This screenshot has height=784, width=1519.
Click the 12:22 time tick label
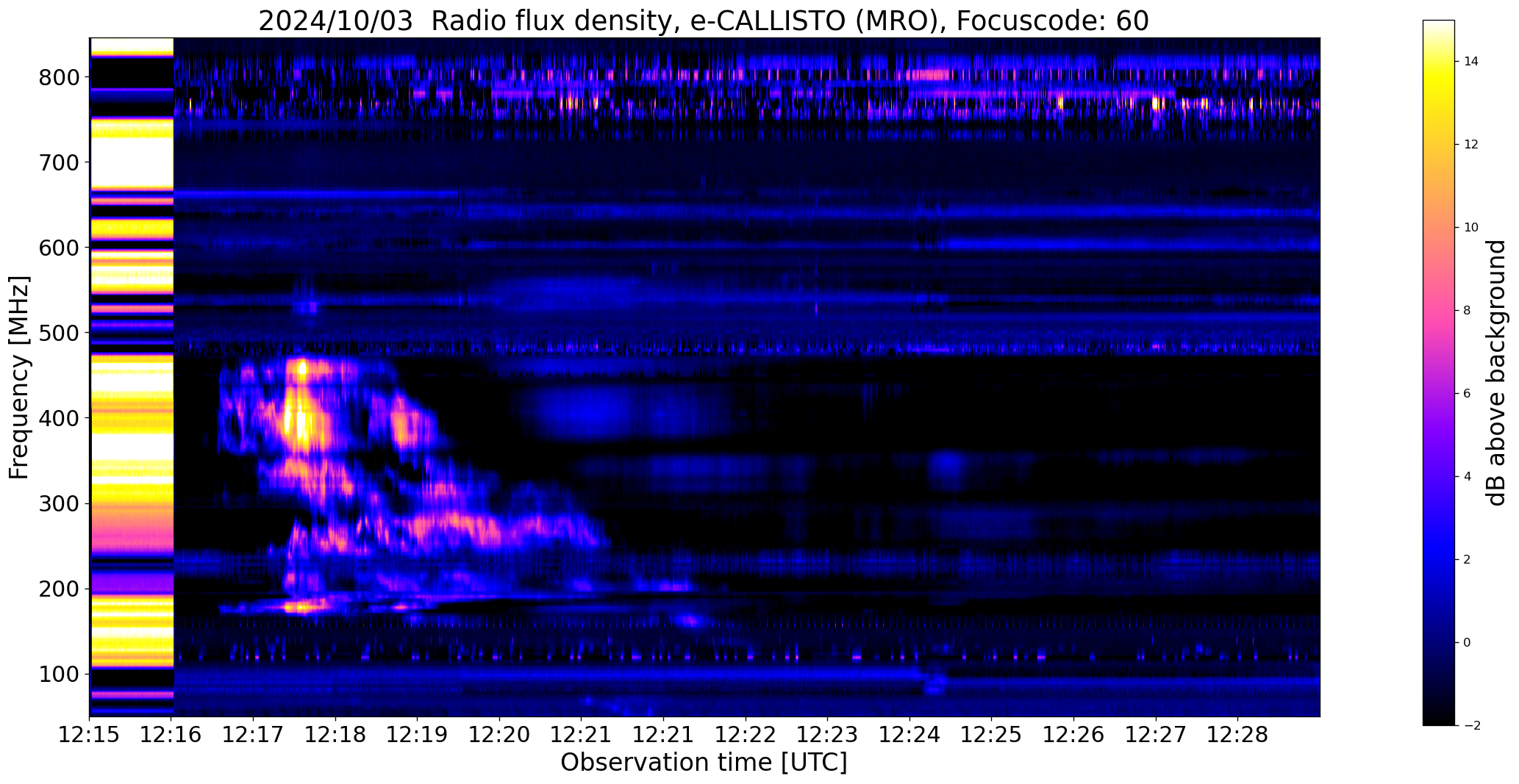pos(746,734)
